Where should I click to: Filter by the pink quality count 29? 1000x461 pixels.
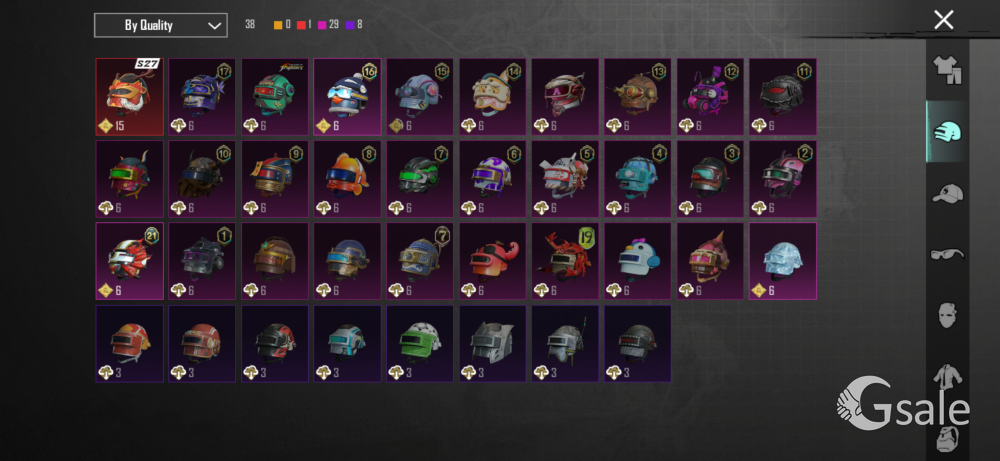pos(329,25)
